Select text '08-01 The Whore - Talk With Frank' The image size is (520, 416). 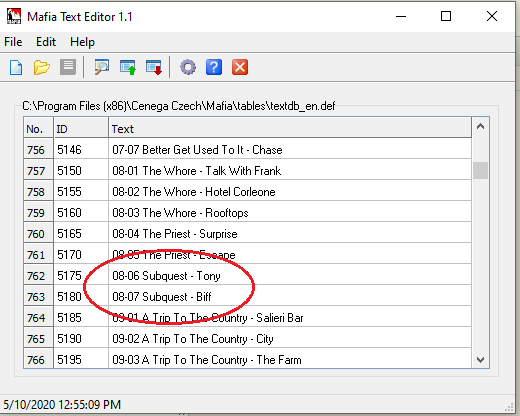coord(197,171)
